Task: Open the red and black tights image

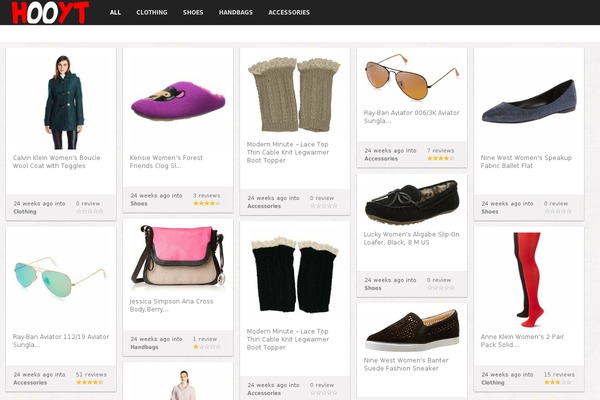Action: 529,279
